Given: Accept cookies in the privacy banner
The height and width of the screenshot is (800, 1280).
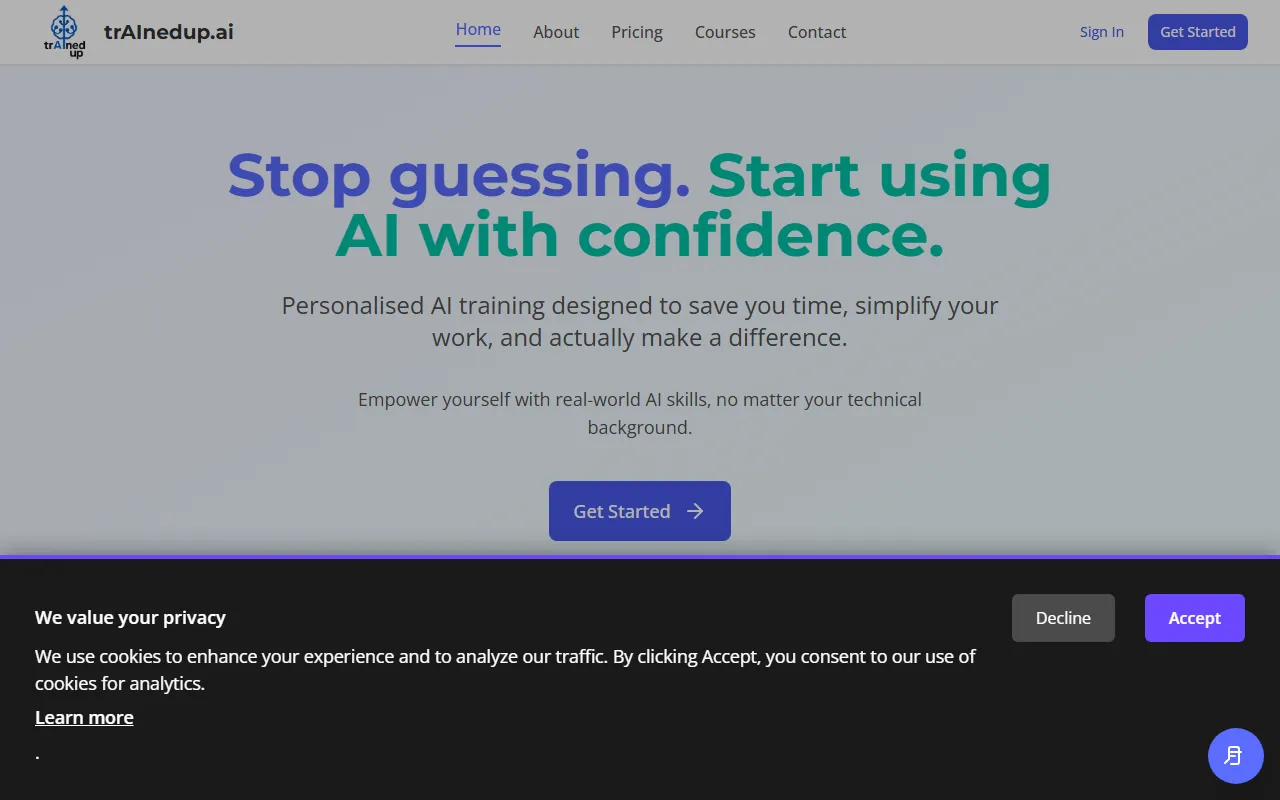Looking at the screenshot, I should coord(1194,618).
